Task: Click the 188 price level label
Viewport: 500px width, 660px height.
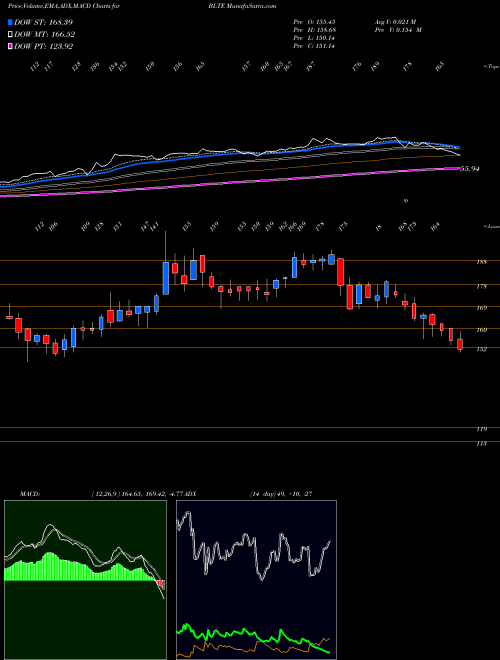Action: [x=482, y=262]
